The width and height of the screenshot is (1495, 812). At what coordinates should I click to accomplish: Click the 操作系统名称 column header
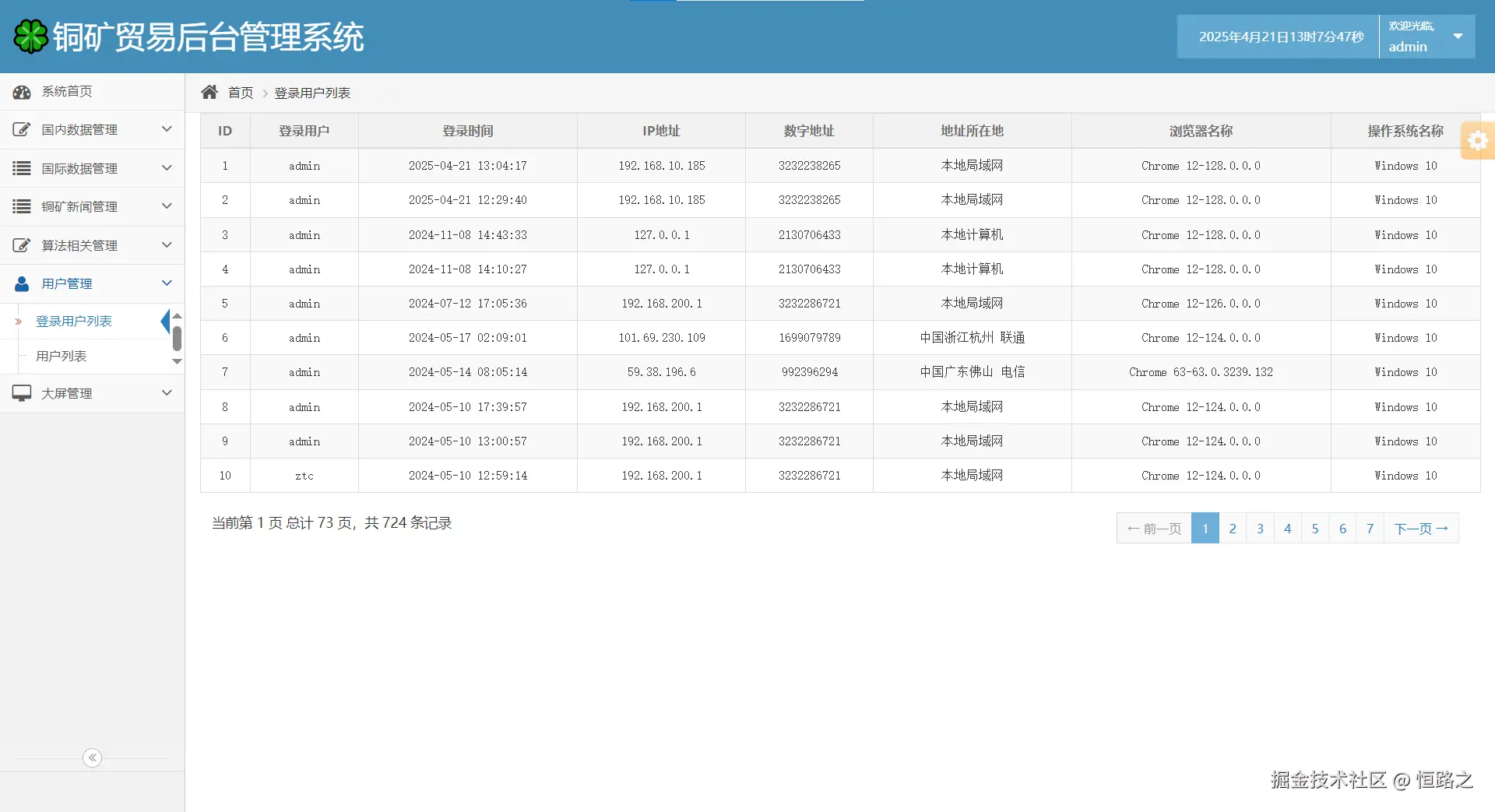click(x=1405, y=131)
